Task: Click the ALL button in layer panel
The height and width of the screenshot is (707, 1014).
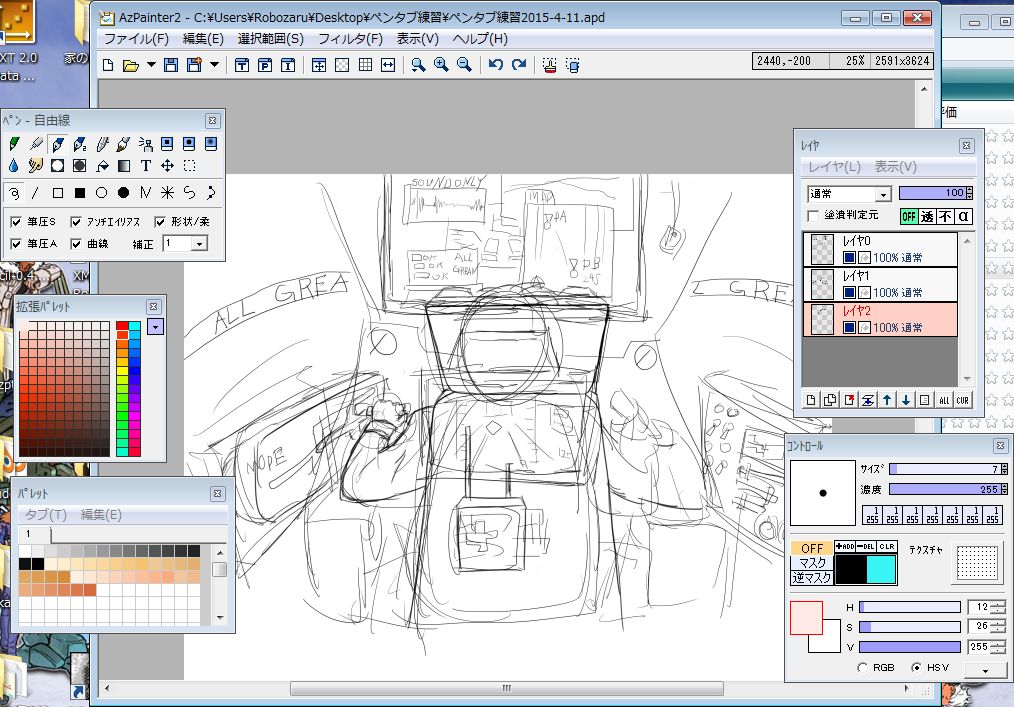Action: [x=943, y=400]
